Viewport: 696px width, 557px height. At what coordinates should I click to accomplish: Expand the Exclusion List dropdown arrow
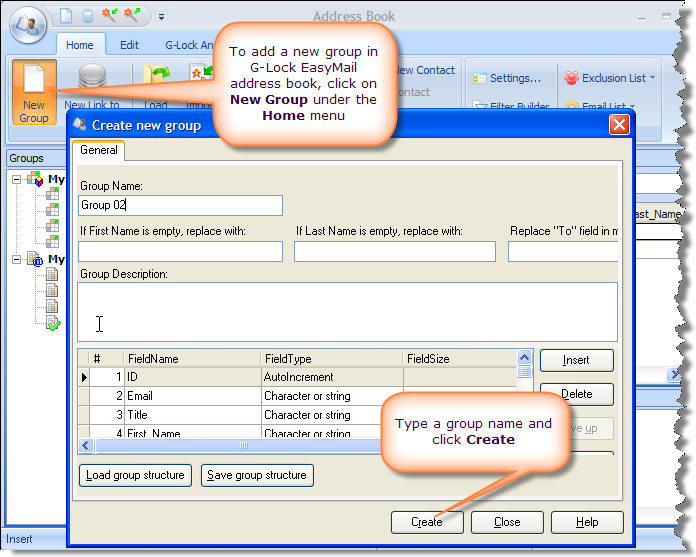click(652, 78)
